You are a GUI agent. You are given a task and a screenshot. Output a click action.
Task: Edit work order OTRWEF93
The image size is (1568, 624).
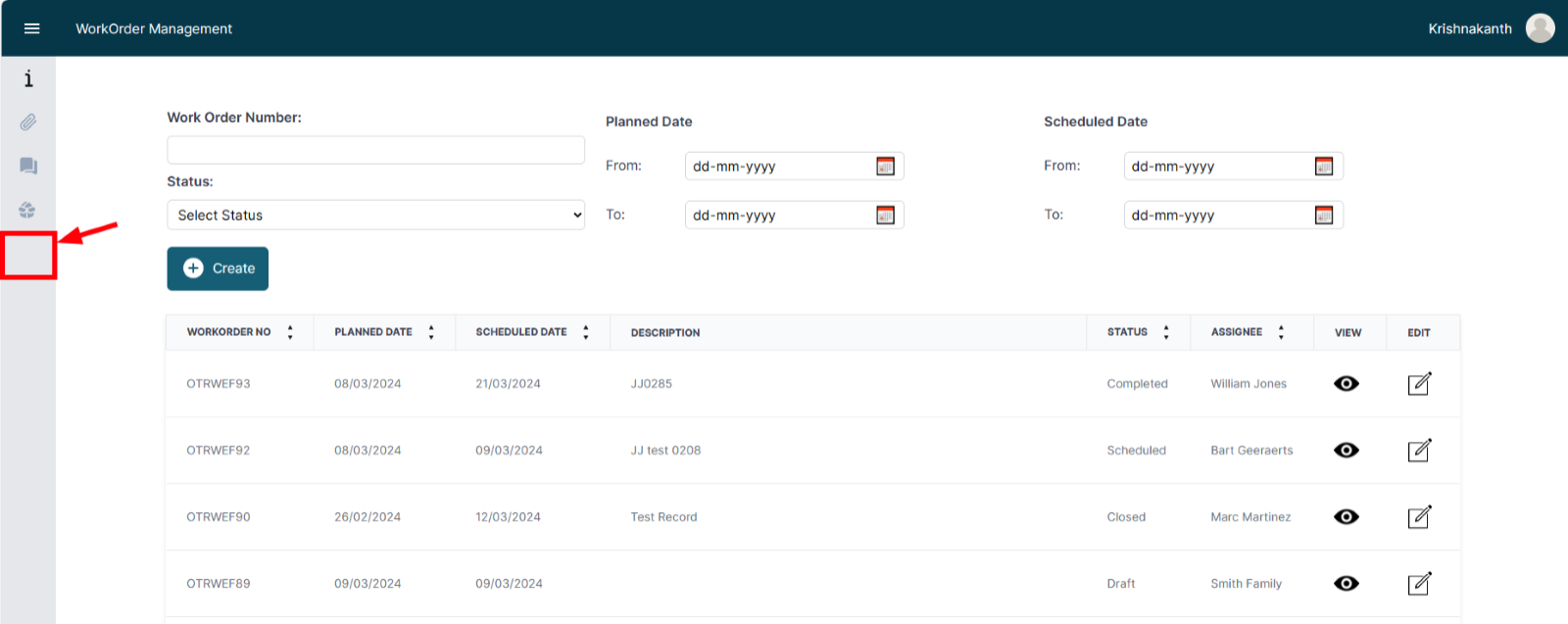[1419, 384]
